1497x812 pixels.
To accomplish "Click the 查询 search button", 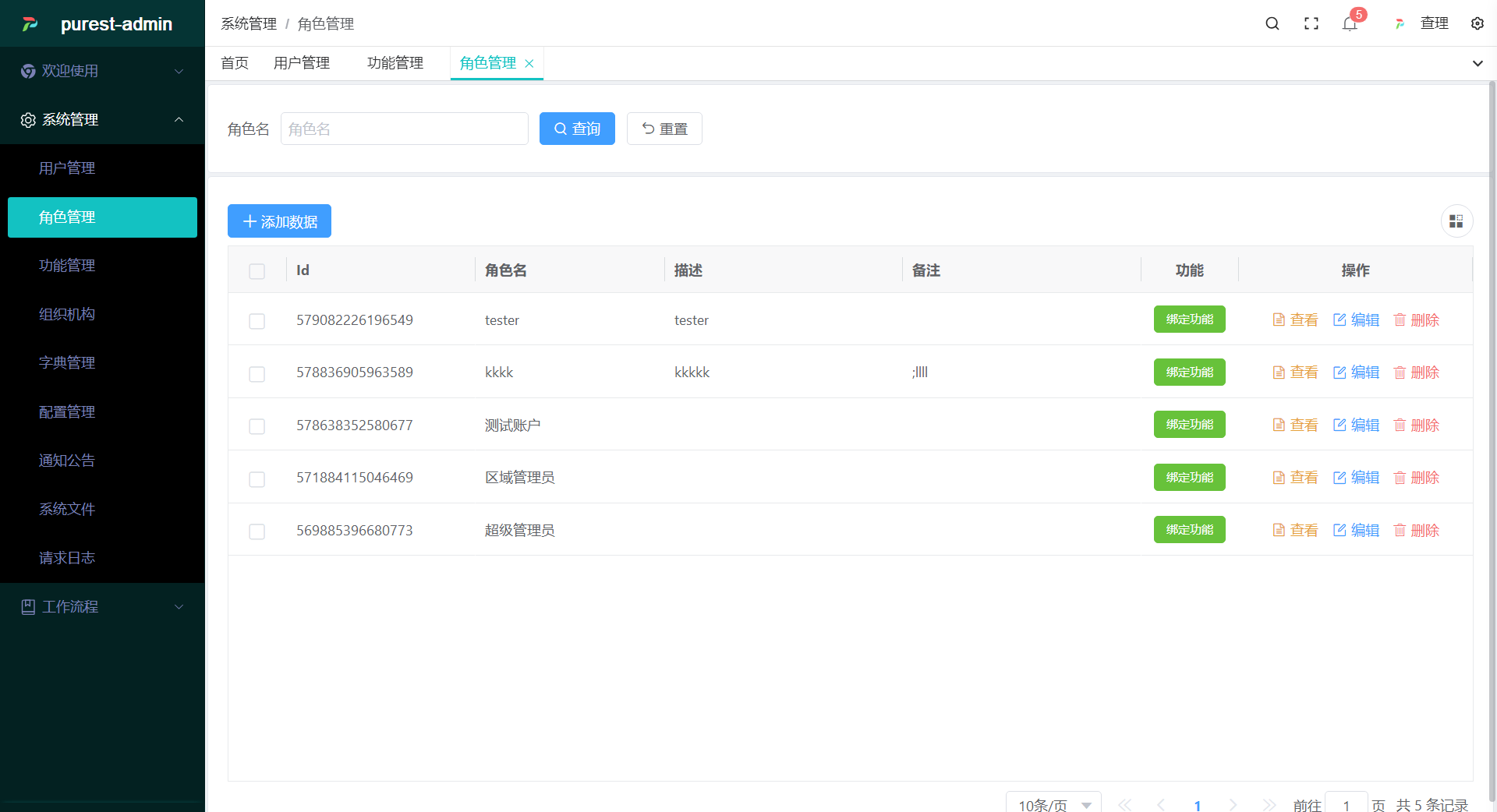I will click(577, 129).
